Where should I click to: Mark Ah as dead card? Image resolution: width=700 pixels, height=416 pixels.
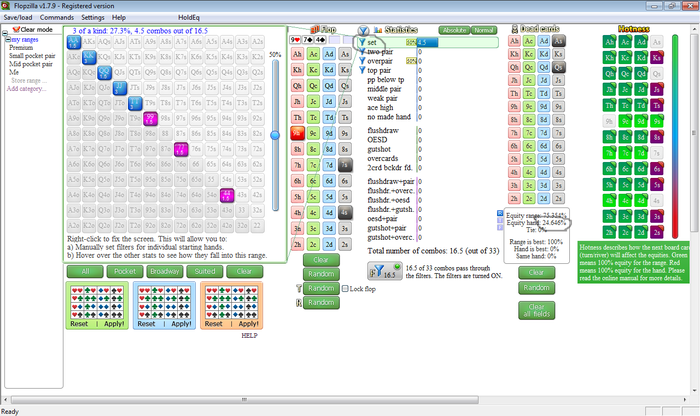pos(514,41)
